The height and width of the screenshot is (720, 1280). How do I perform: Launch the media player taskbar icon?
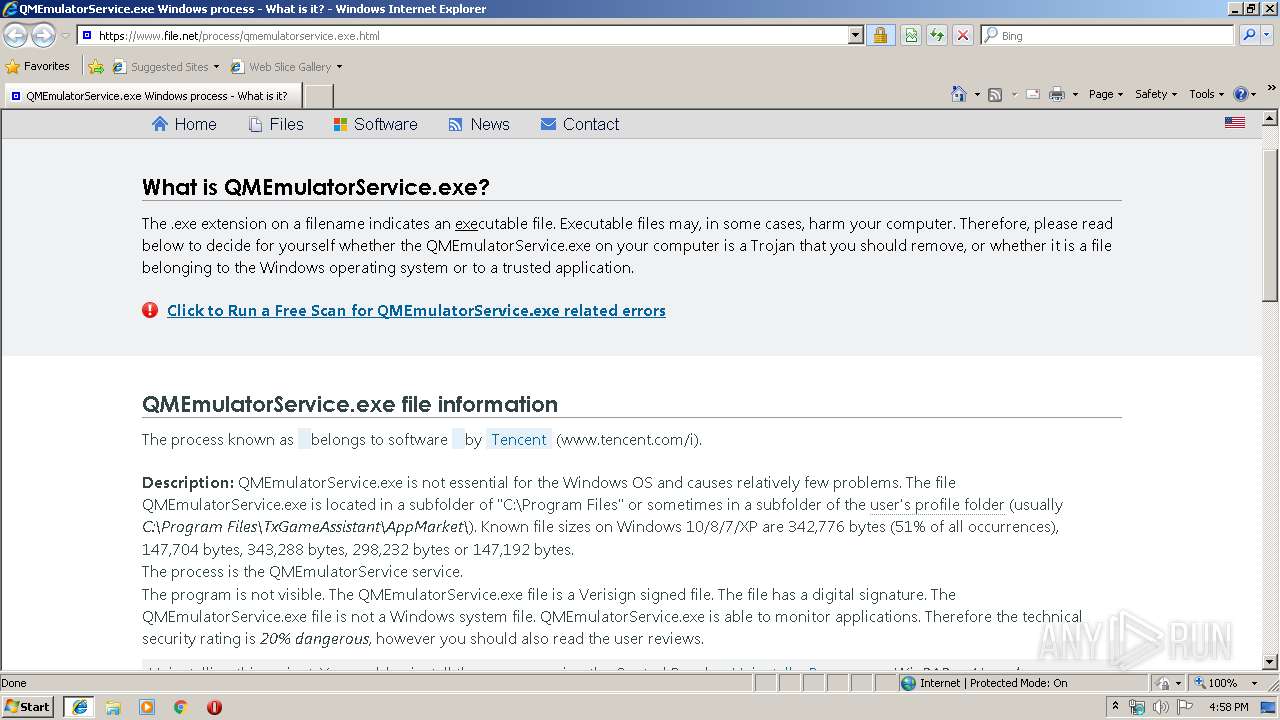point(147,707)
